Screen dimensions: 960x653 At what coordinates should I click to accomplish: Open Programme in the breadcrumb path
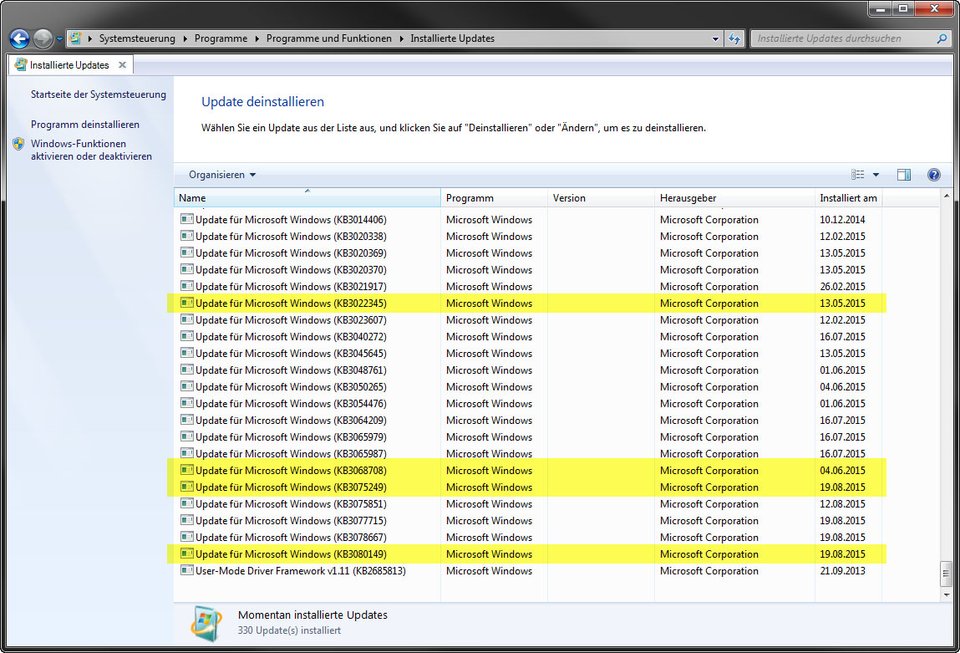(221, 38)
